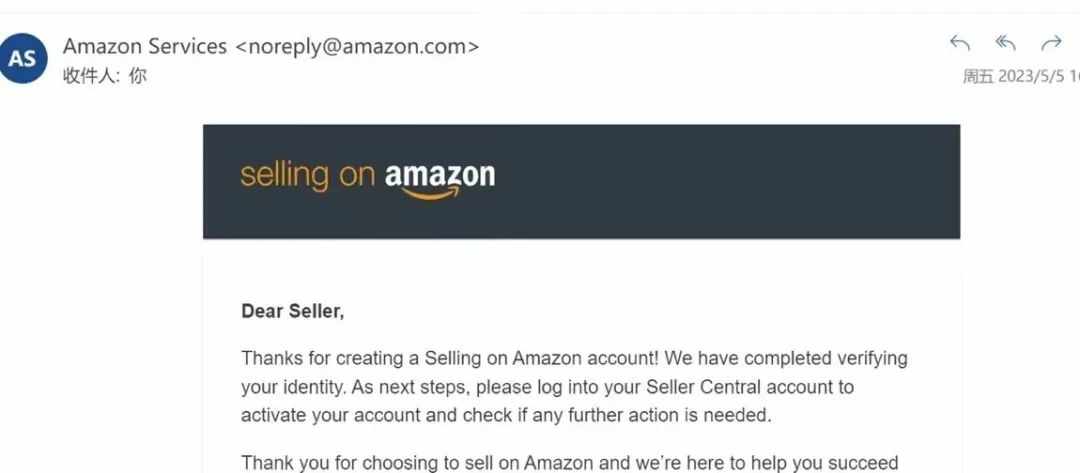Image resolution: width=1080 pixels, height=473 pixels.
Task: Click the white amazon wordmark in the banner
Action: point(440,176)
